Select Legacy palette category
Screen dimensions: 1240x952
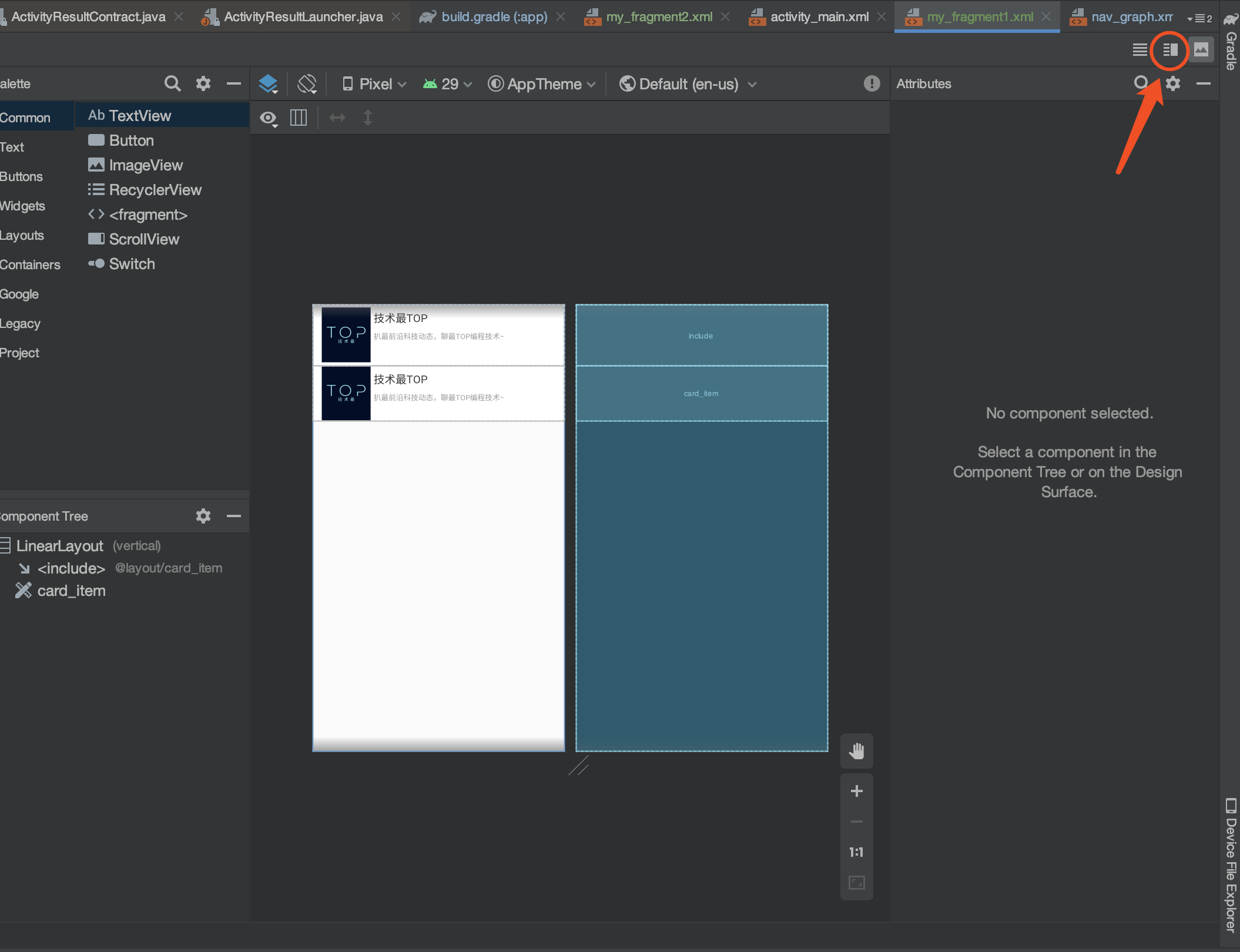36,323
